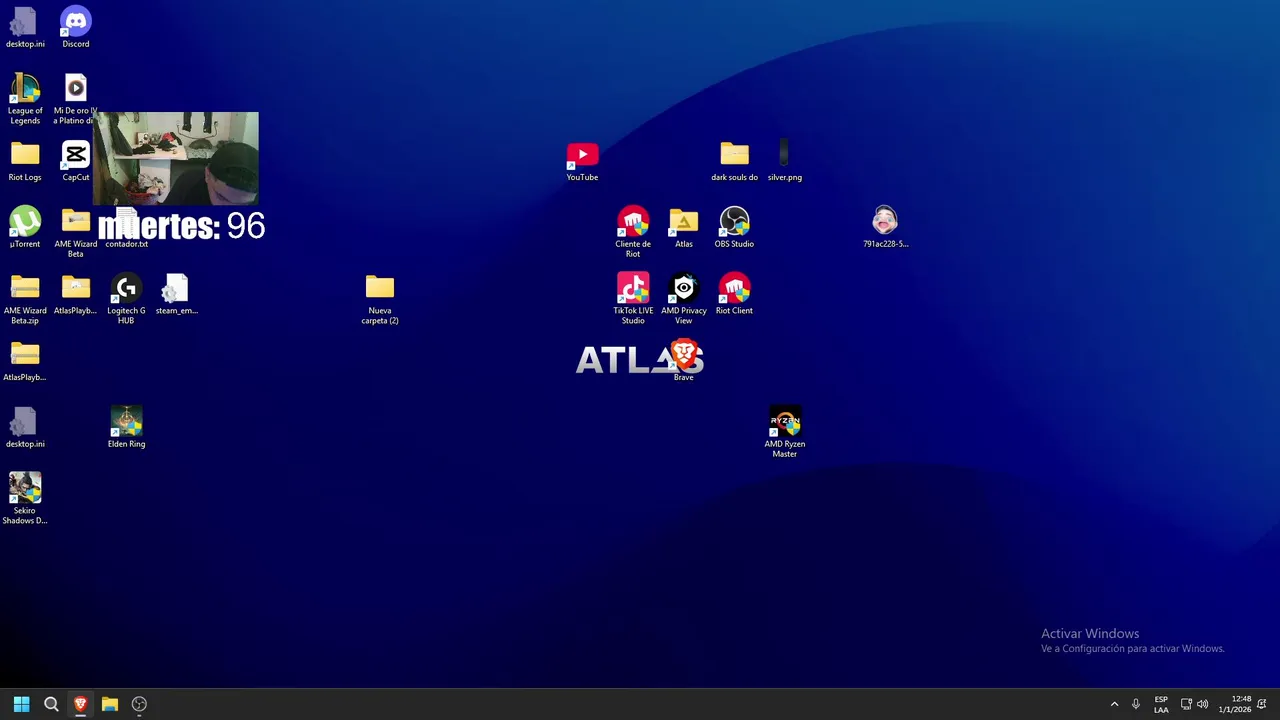Open the network tray icon
Screen dimensions: 1280x720
[1186, 704]
